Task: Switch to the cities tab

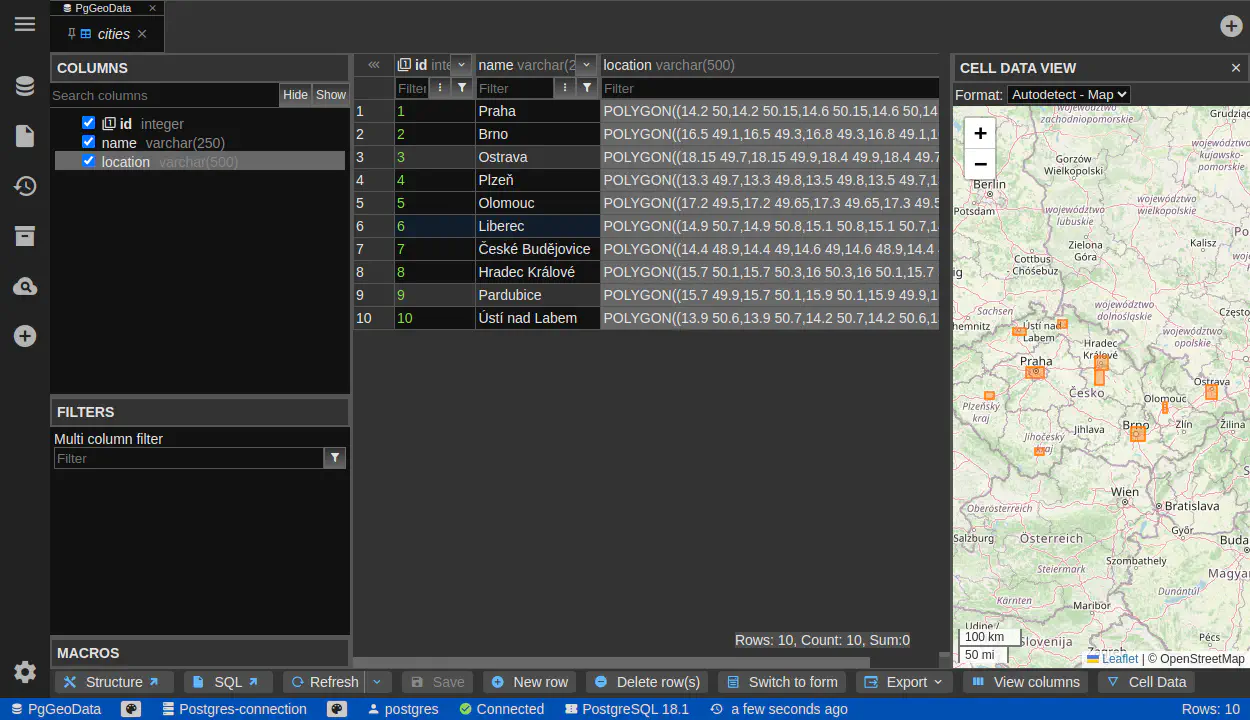Action: [113, 34]
